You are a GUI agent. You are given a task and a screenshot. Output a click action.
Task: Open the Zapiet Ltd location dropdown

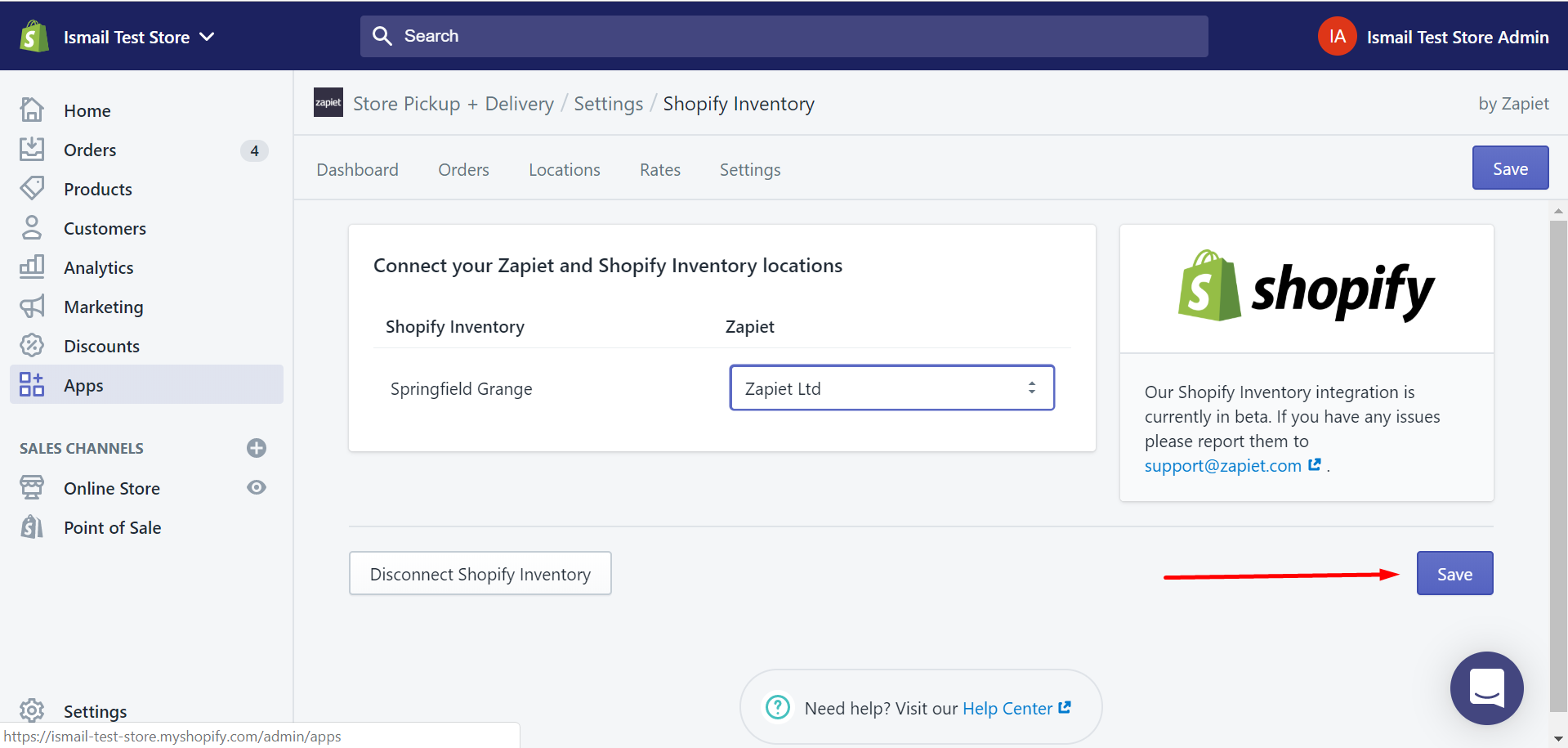(x=891, y=387)
